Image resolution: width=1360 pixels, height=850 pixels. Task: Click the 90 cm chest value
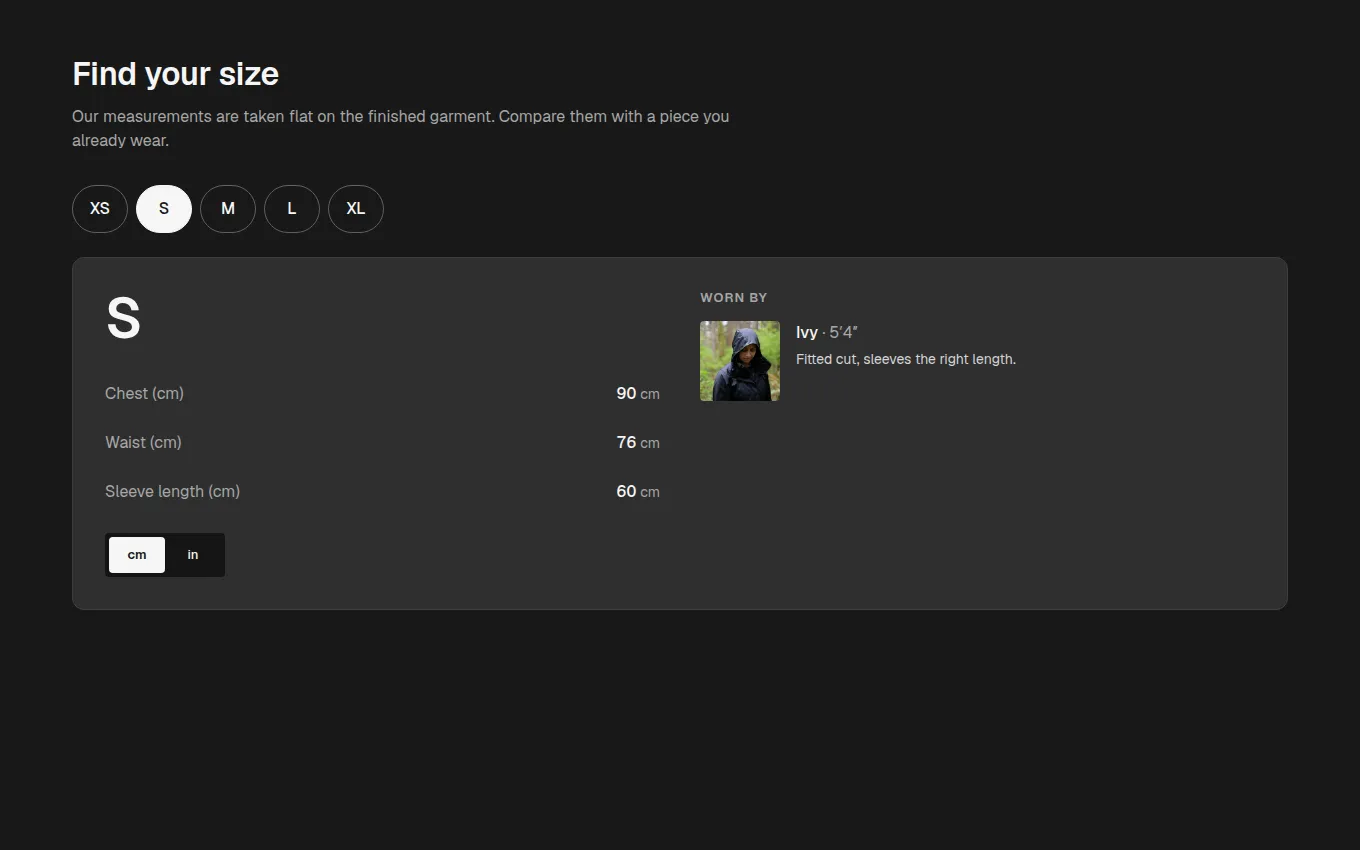(638, 393)
